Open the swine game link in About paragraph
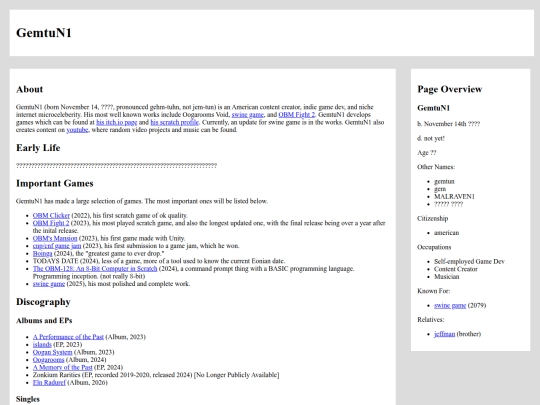Image resolution: width=540 pixels, height=405 pixels. click(248, 115)
